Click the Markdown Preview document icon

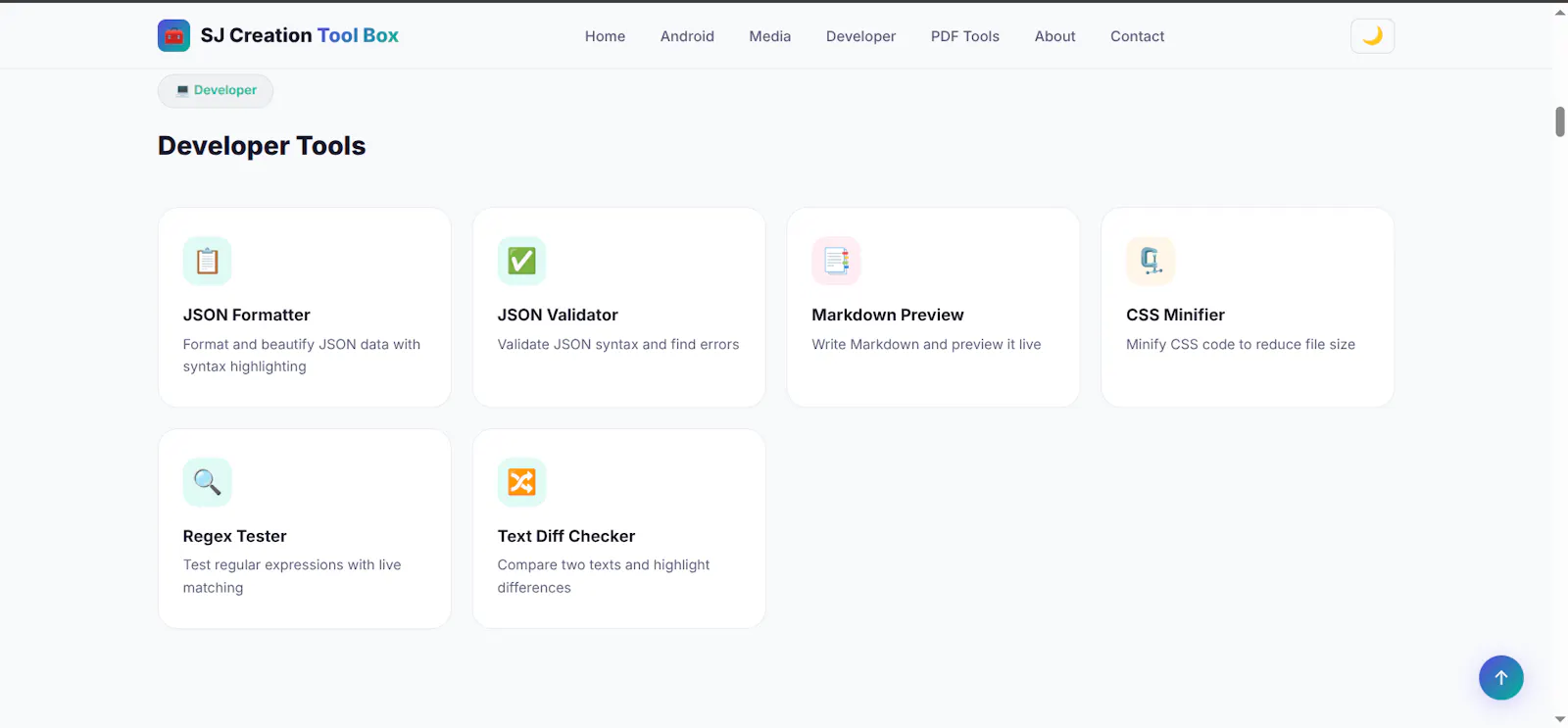click(x=836, y=261)
